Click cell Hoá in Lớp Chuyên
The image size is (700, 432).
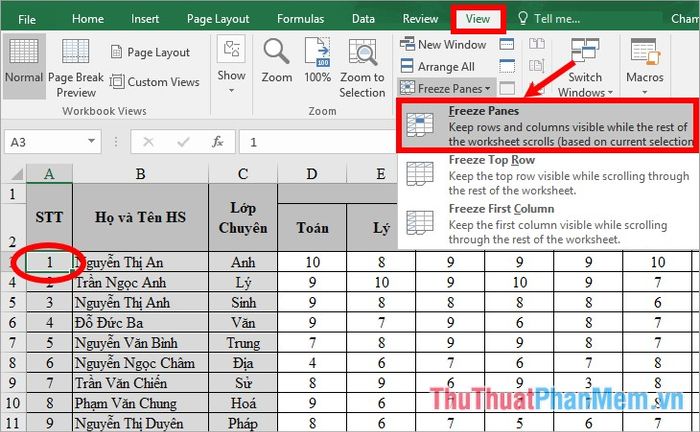click(x=243, y=403)
